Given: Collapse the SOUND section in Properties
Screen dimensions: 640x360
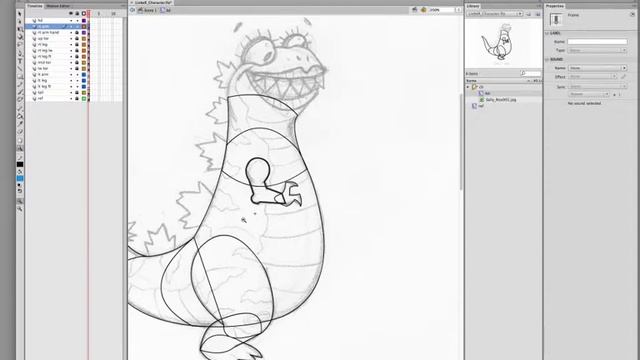Looking at the screenshot, I should [x=547, y=59].
